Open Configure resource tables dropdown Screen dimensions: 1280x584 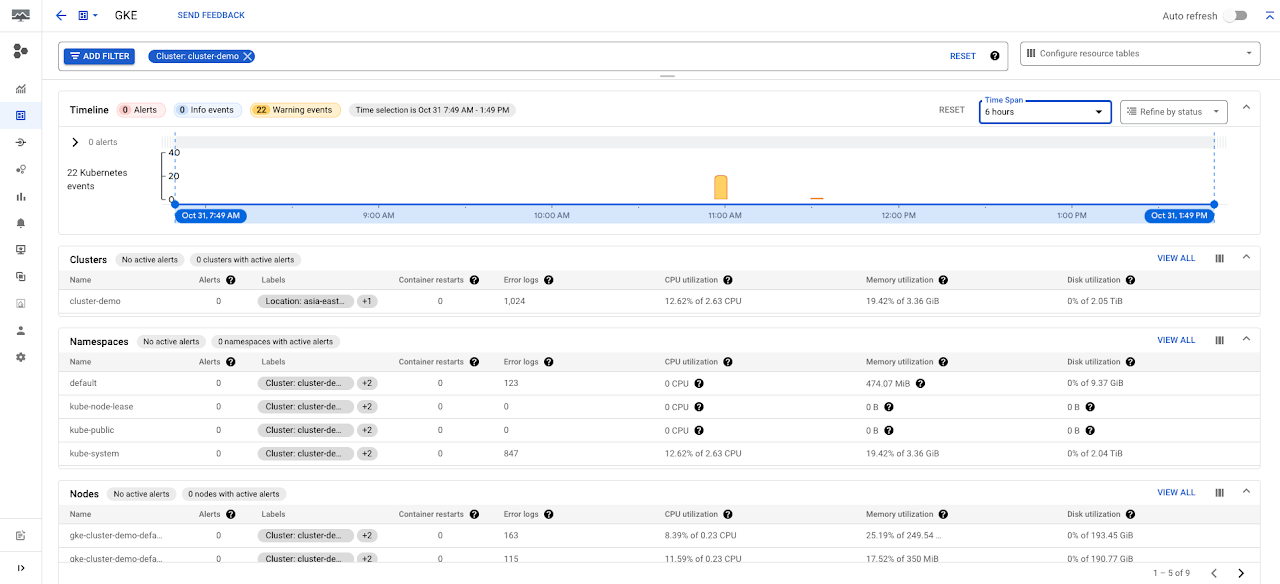(1139, 54)
